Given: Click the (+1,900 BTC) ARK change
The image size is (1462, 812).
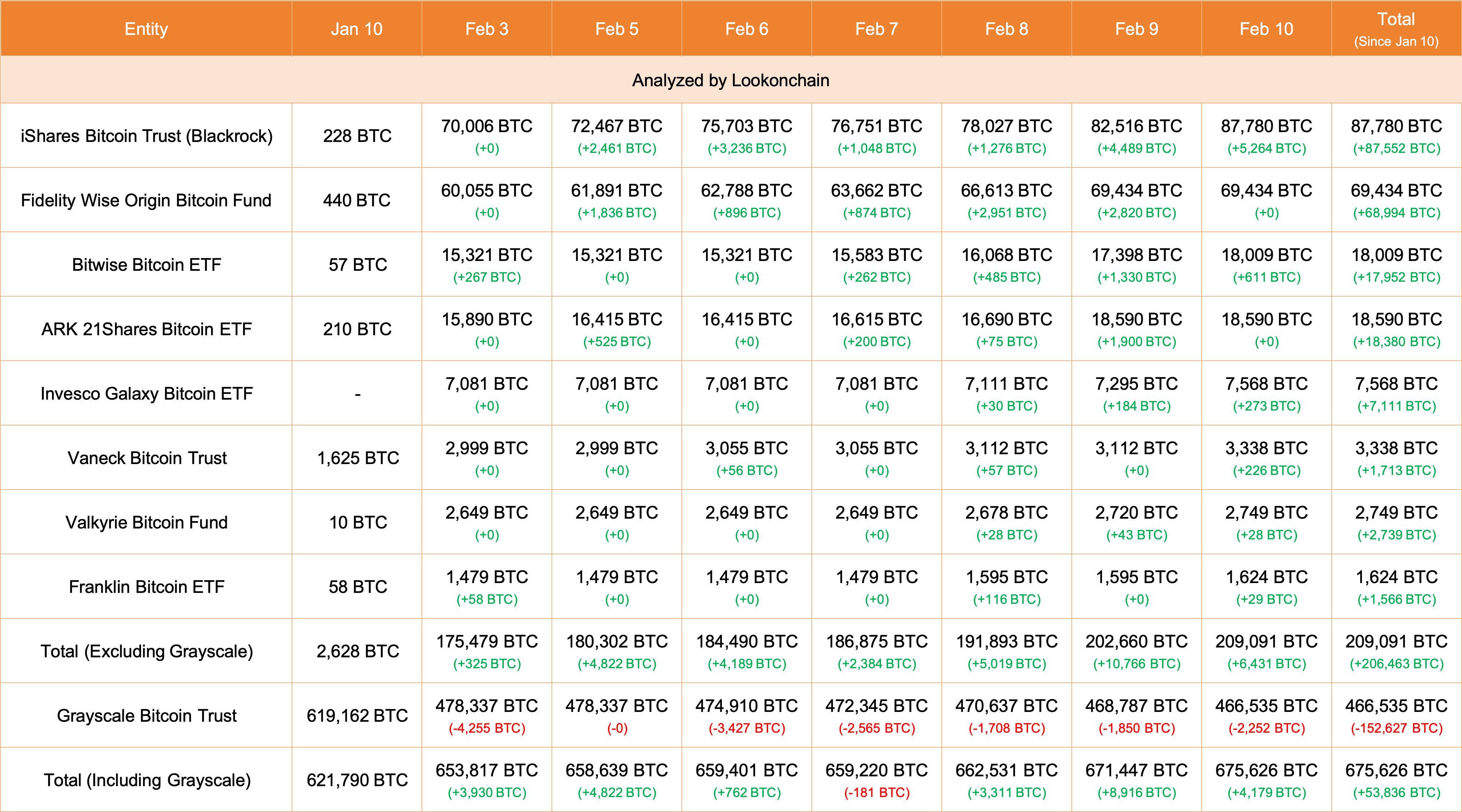Looking at the screenshot, I should (x=1136, y=342).
